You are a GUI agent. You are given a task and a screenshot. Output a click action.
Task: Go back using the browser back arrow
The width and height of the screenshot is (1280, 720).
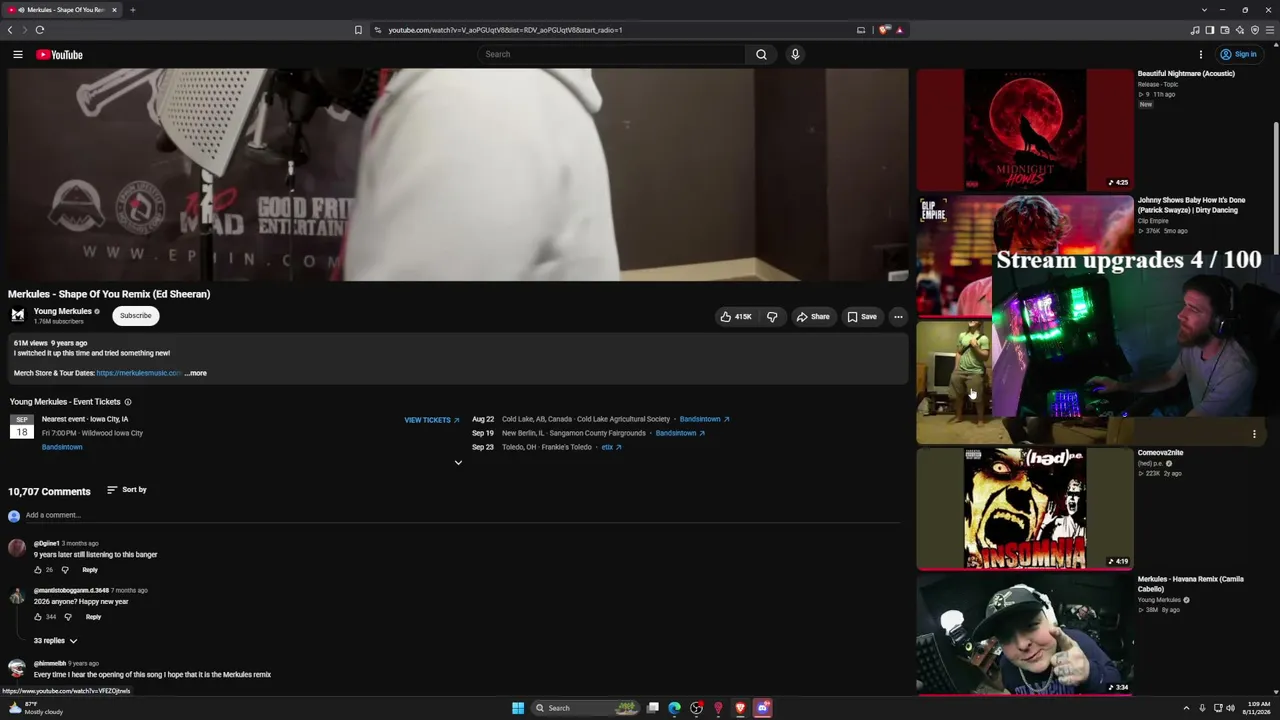coord(10,30)
